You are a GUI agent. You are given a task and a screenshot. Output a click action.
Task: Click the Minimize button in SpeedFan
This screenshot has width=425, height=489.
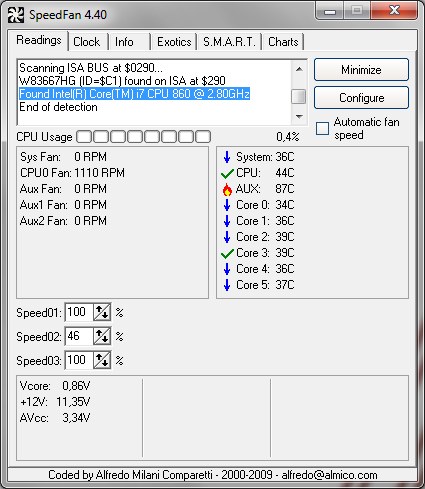click(361, 70)
